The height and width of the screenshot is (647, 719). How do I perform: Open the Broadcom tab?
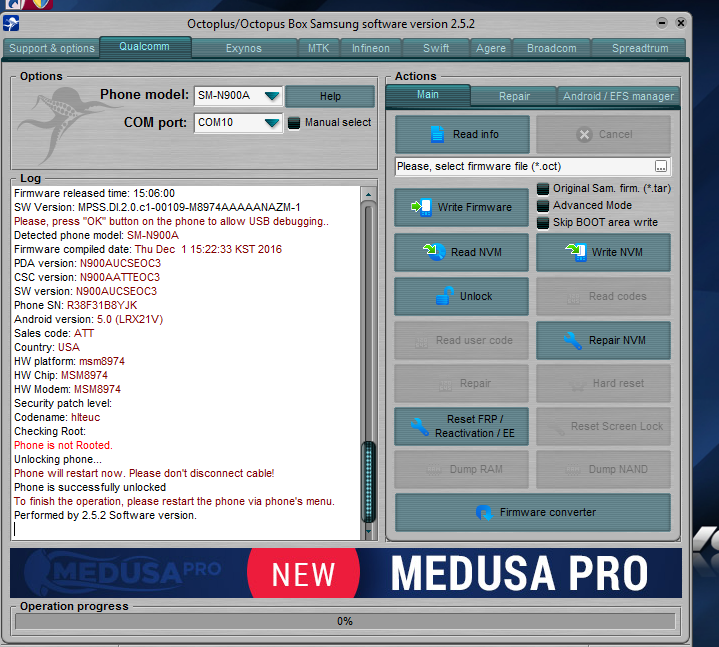(552, 48)
